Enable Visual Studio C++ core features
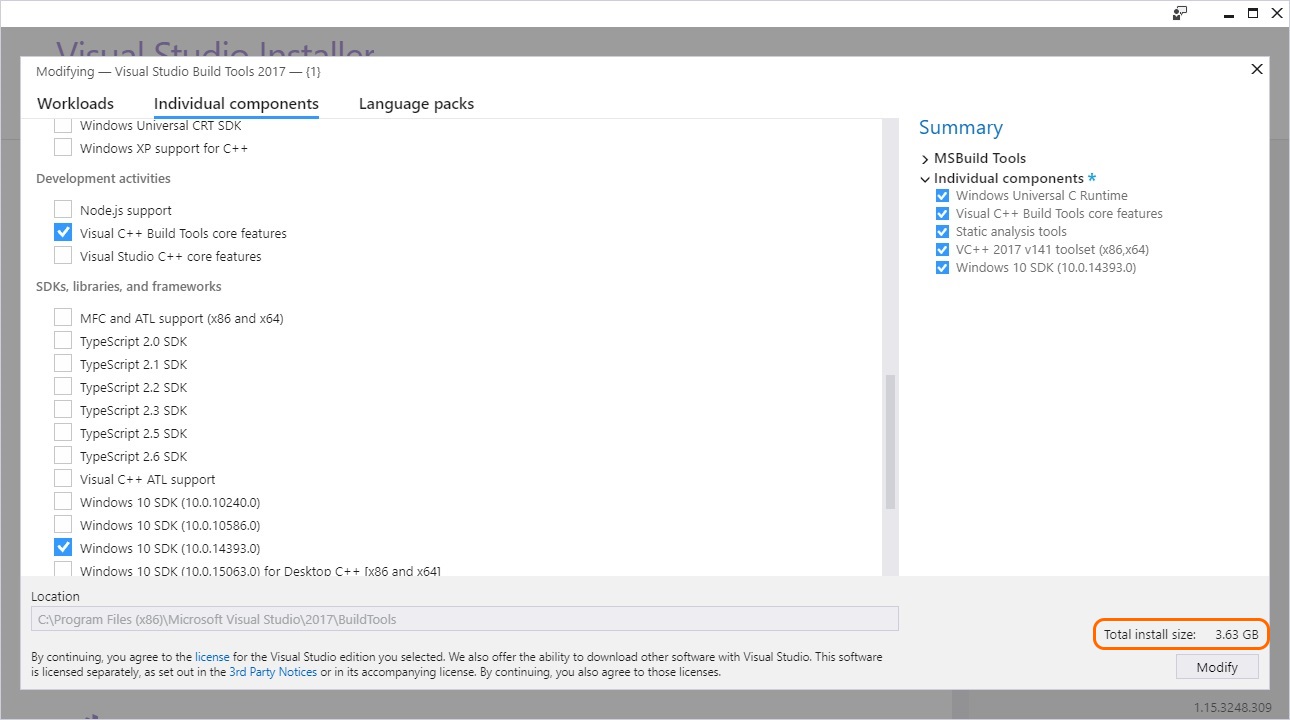Screen dimensions: 1290x720 pos(63,255)
